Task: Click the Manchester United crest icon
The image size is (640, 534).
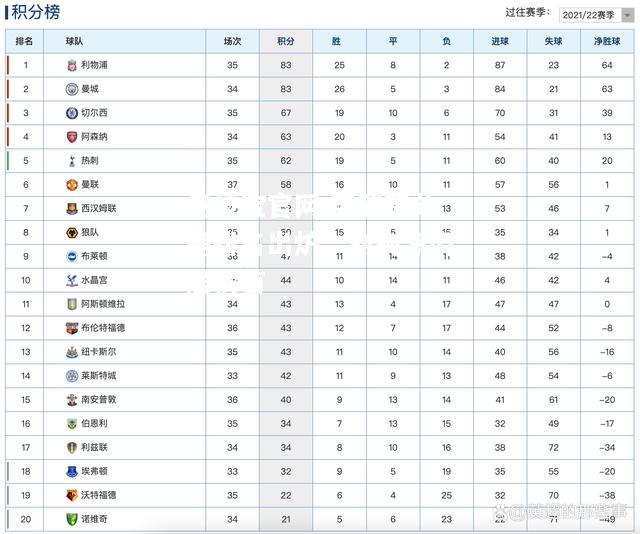Action: [72, 185]
